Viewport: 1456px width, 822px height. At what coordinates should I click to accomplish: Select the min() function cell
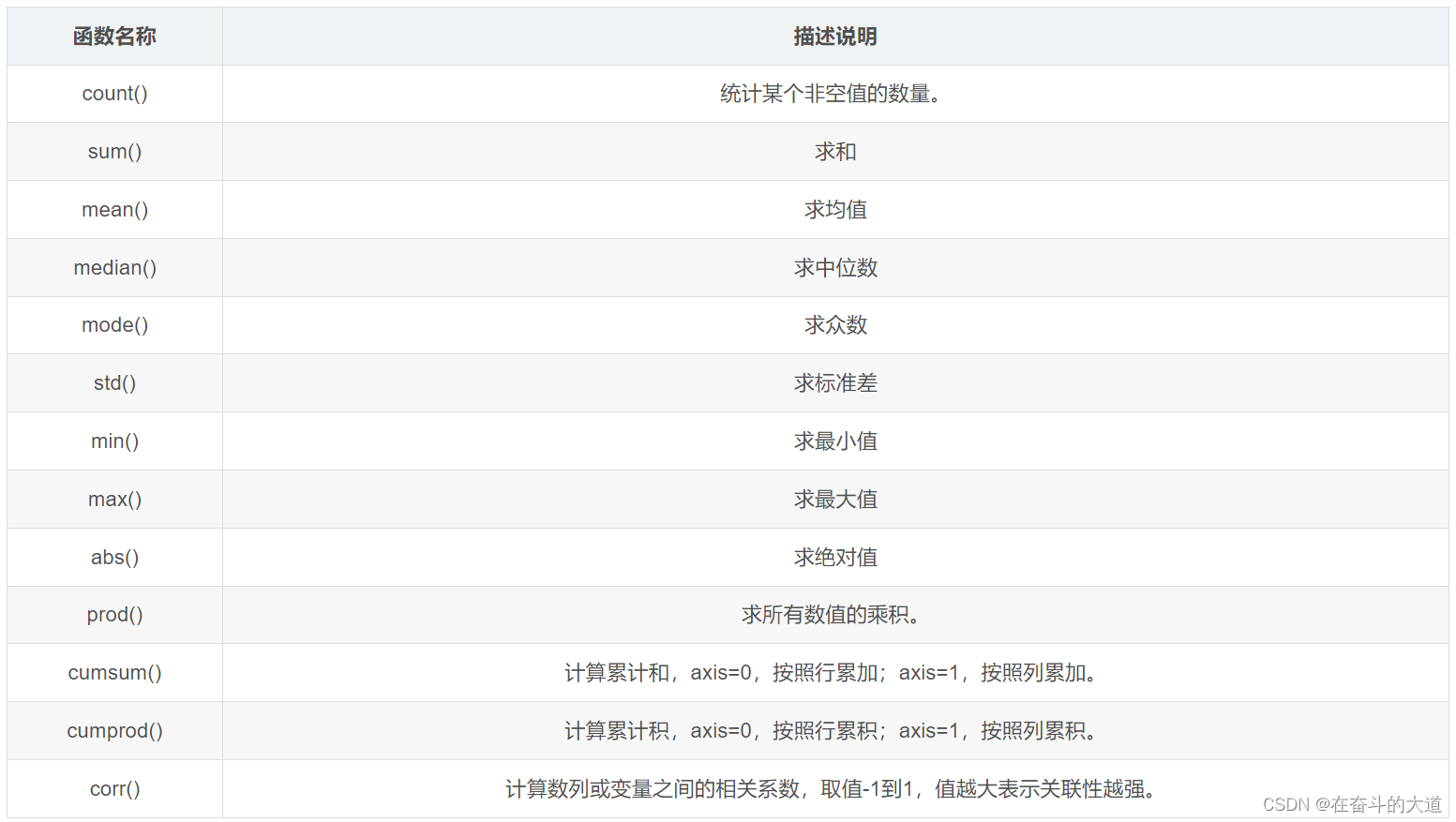click(114, 441)
